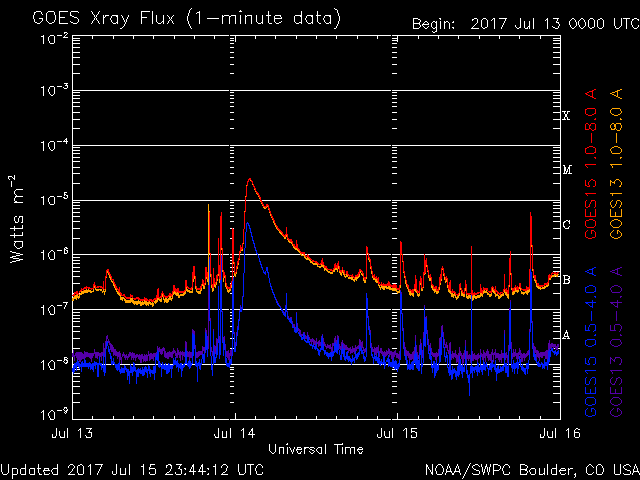
Task: Click the A flare class marker
Action: pos(567,335)
